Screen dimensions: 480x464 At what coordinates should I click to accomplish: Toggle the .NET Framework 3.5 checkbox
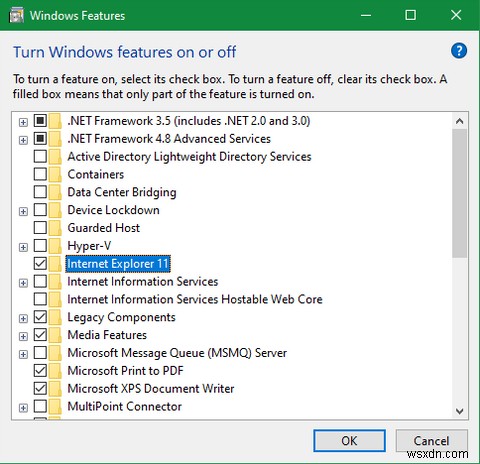(x=40, y=121)
